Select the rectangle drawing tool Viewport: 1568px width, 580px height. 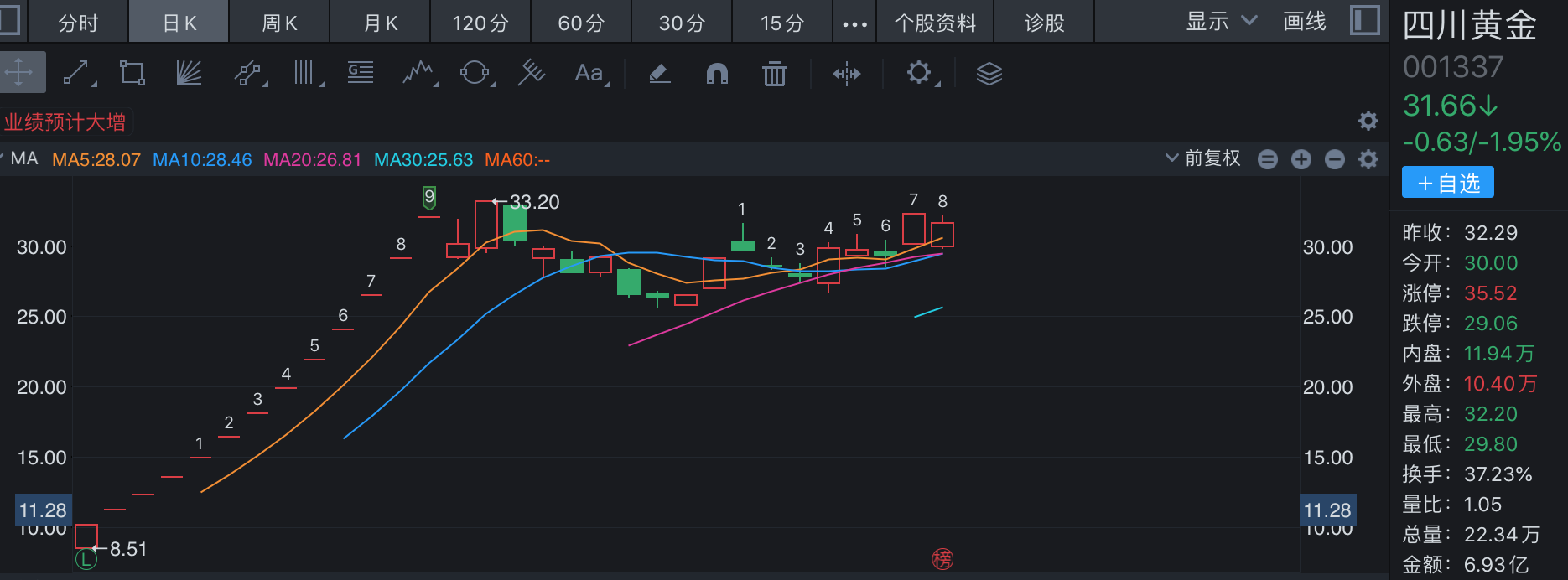(132, 73)
